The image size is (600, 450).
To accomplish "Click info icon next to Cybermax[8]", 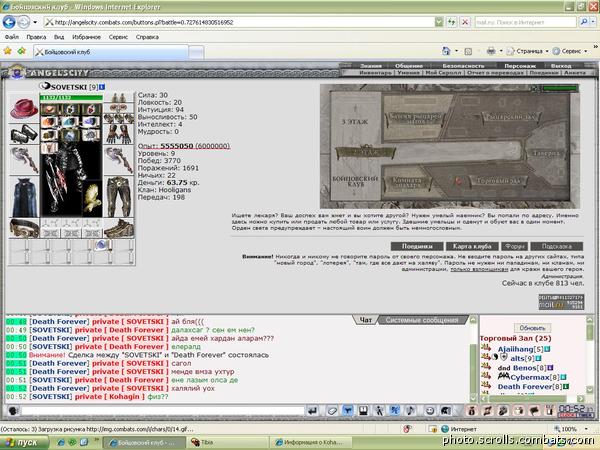I will coord(563,377).
